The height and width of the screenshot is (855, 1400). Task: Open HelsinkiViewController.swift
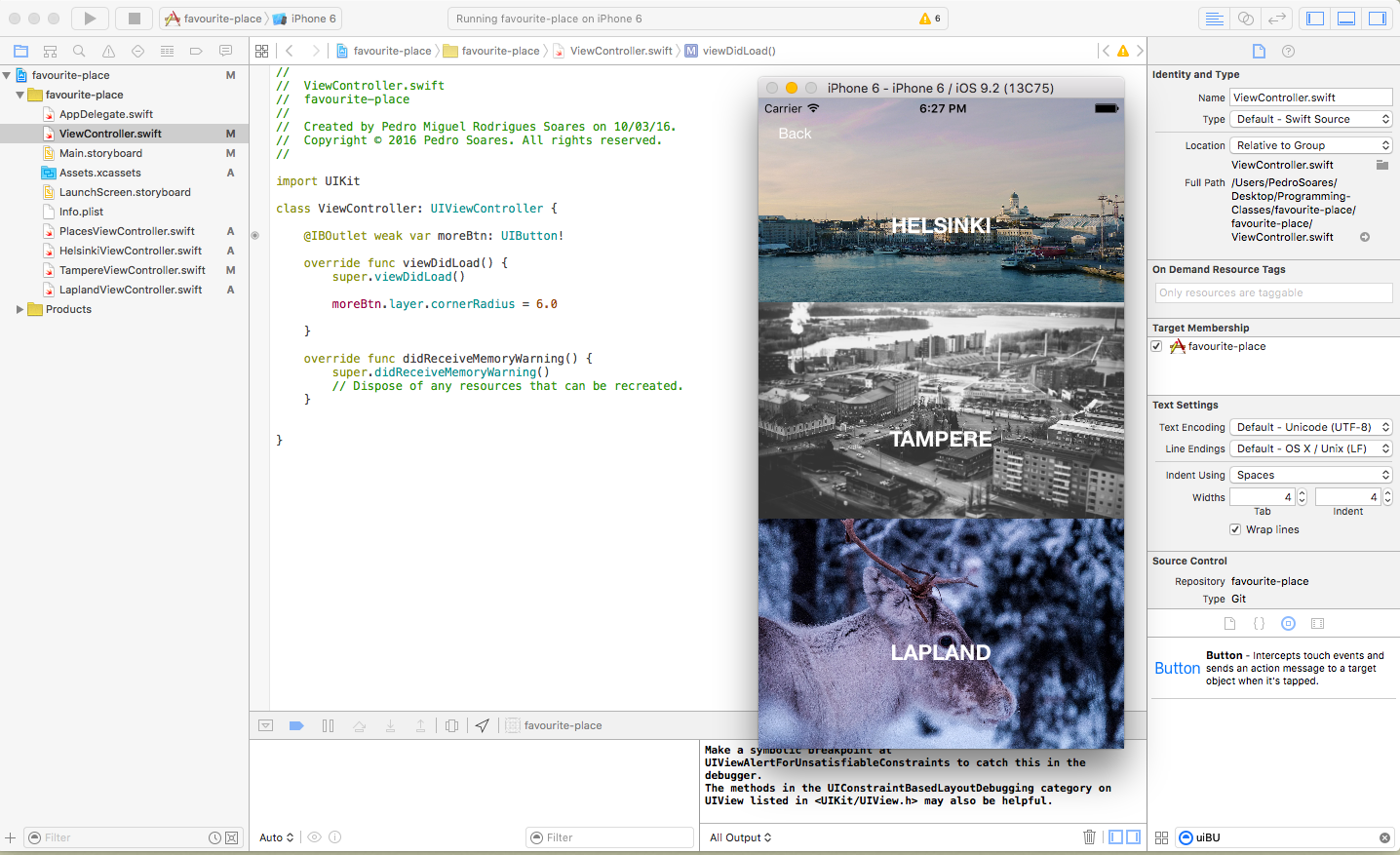tap(131, 251)
